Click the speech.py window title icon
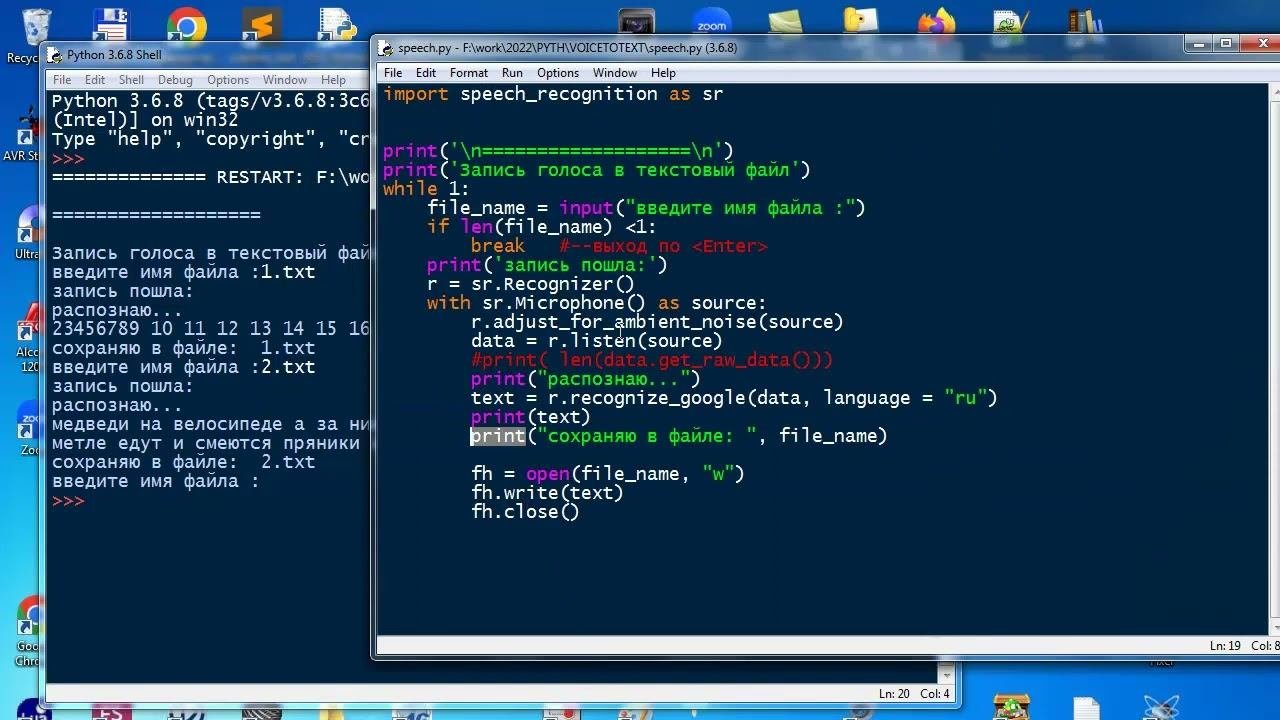The height and width of the screenshot is (720, 1280). [386, 48]
